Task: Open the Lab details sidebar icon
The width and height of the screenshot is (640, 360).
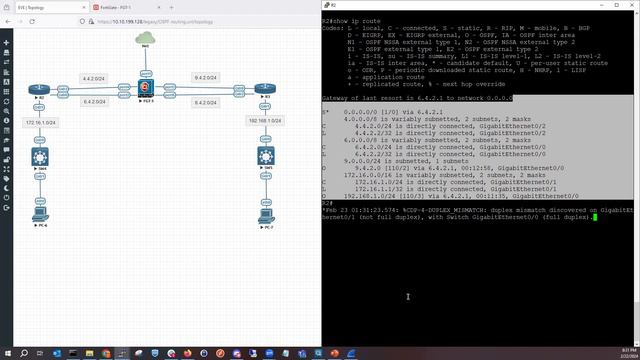Action: (6, 130)
